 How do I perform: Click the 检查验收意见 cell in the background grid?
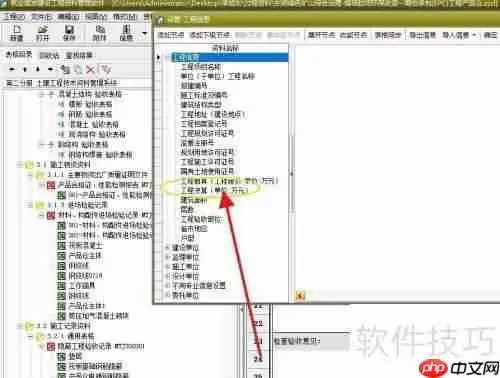[x=311, y=341]
